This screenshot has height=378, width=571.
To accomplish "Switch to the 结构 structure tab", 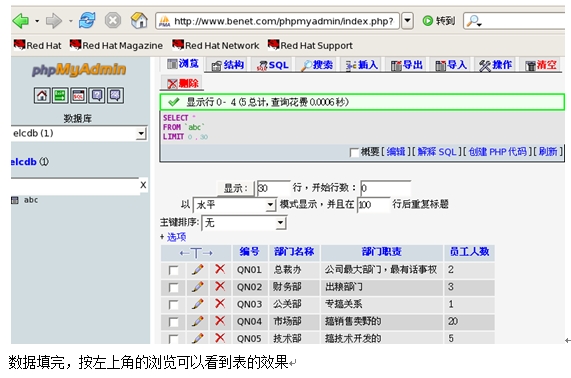I will click(228, 65).
